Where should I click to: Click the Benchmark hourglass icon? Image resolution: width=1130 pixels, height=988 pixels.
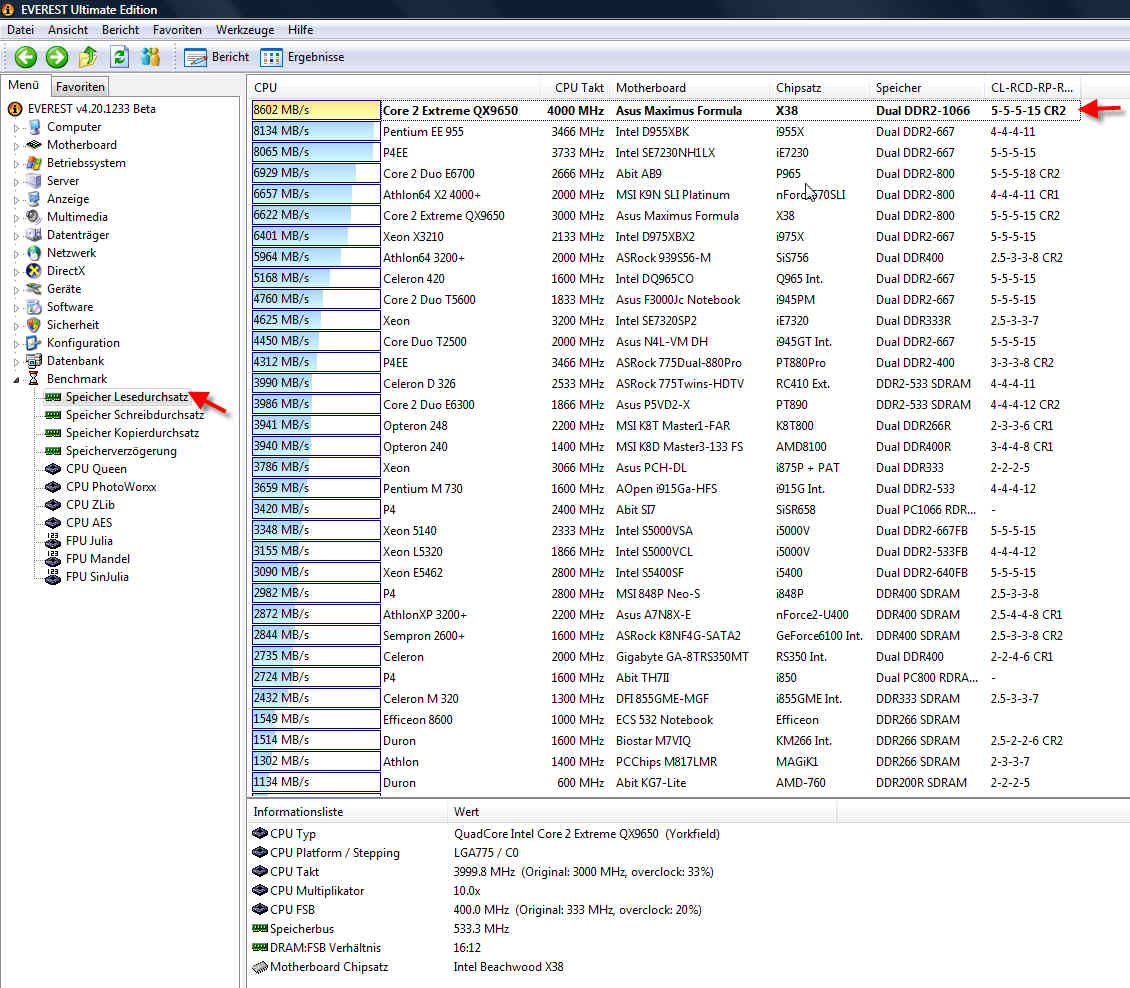point(33,379)
